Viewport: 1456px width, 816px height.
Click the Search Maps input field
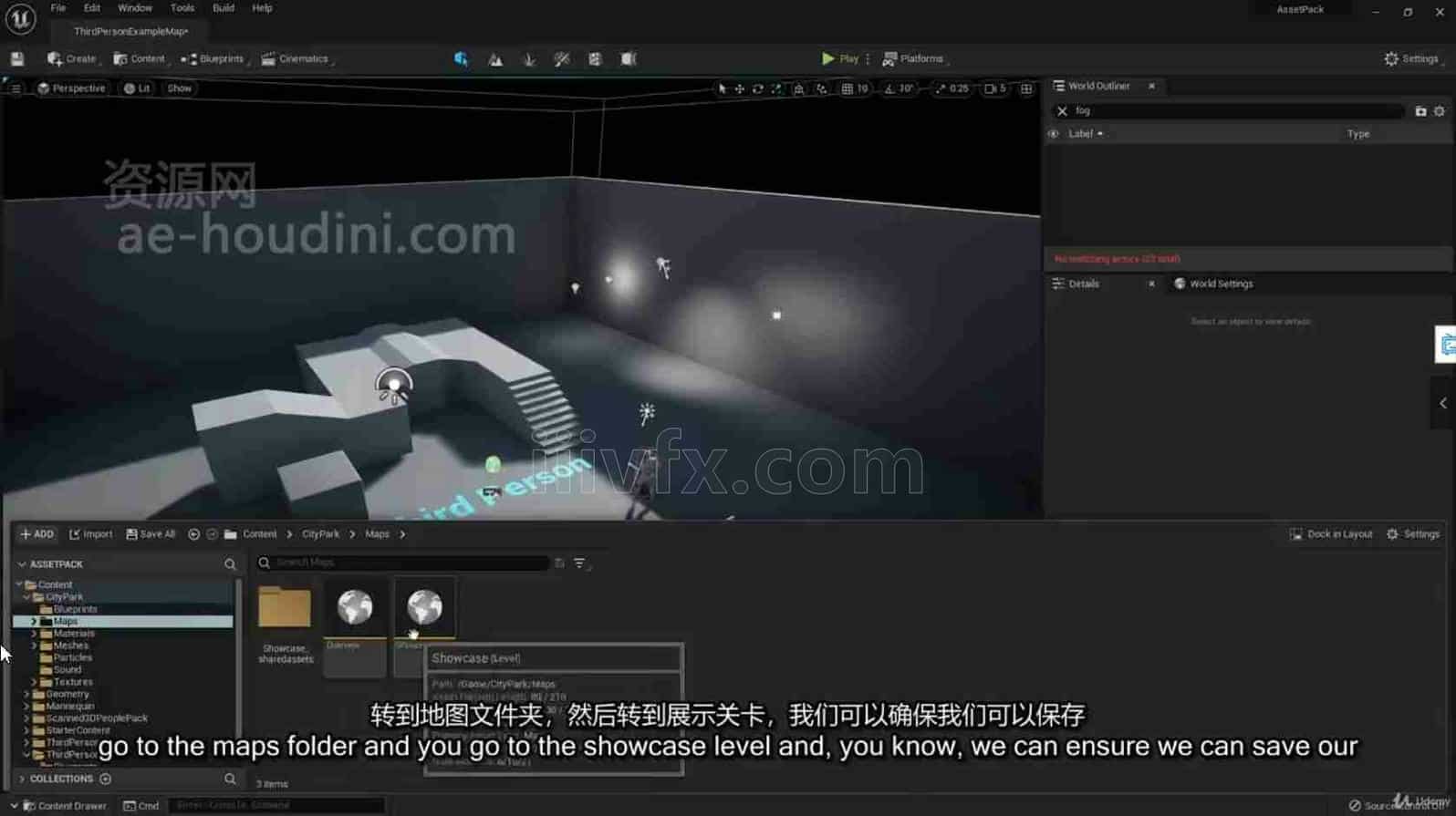[x=402, y=563]
